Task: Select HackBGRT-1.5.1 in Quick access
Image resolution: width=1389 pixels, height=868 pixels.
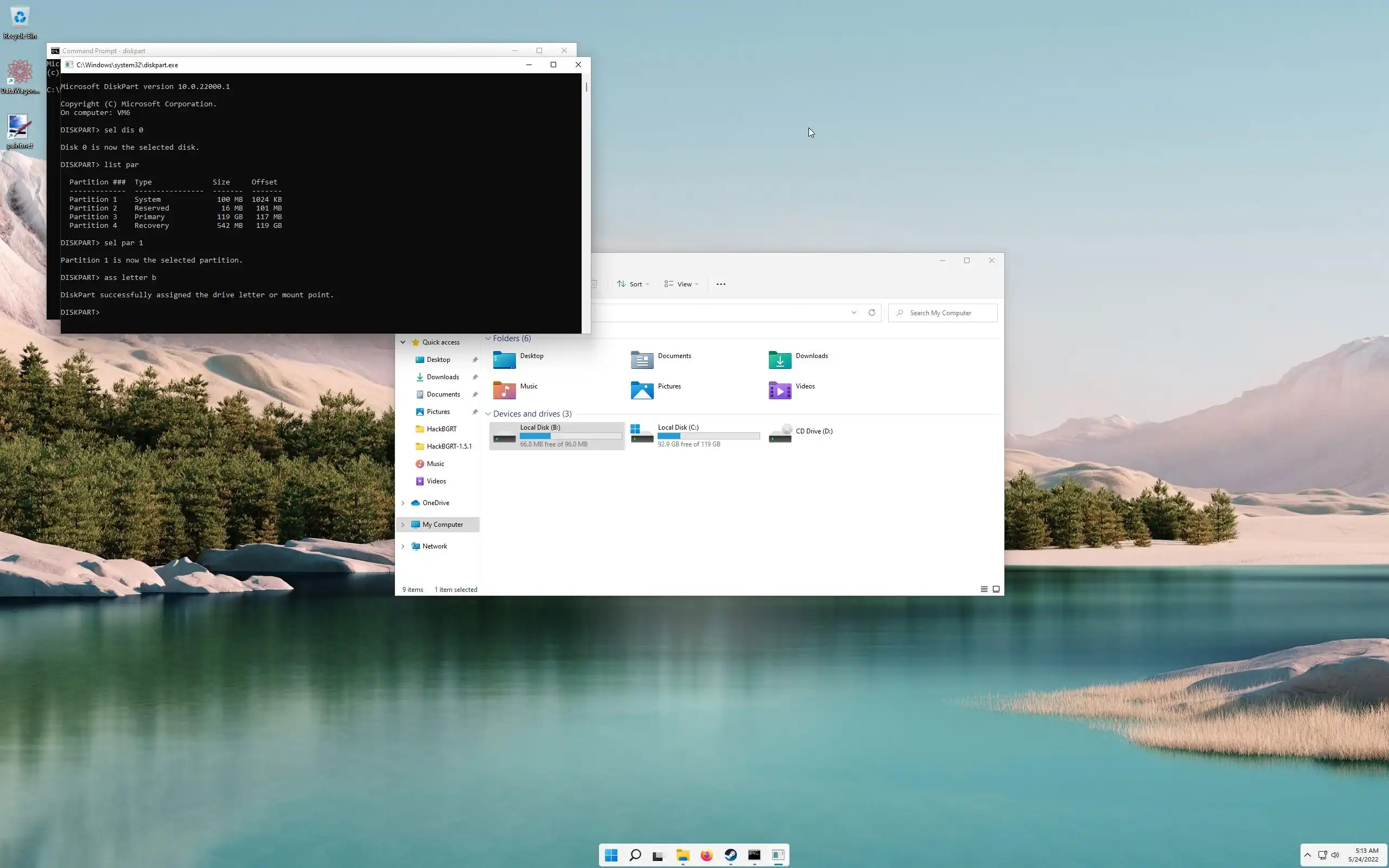Action: (x=449, y=446)
